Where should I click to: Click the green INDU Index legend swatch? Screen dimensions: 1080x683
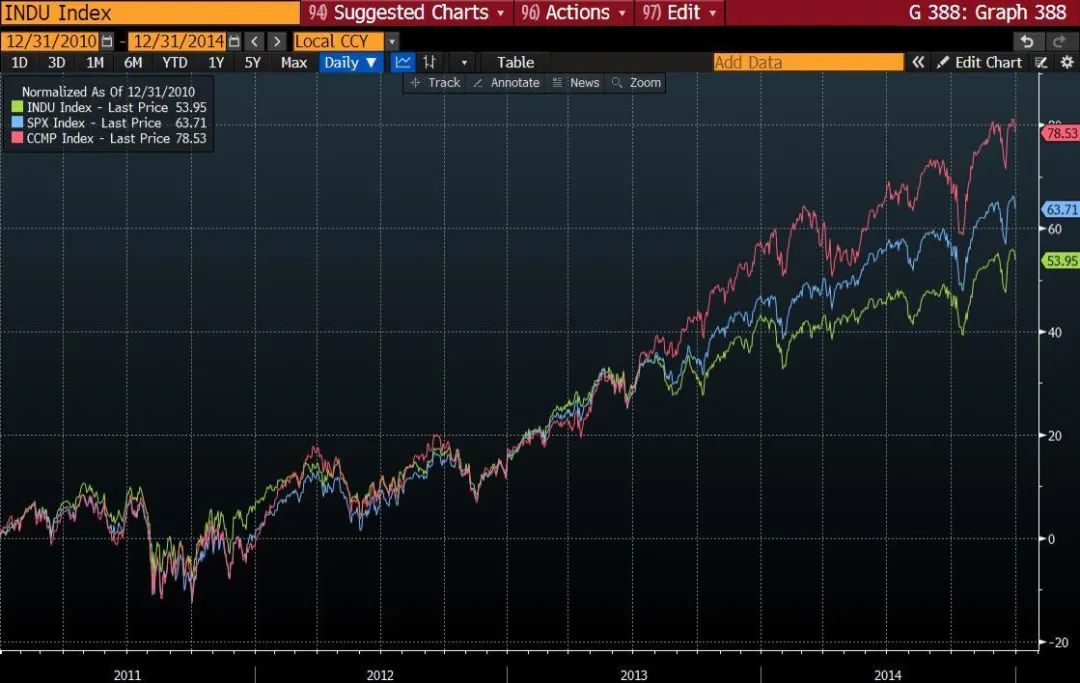pos(17,107)
